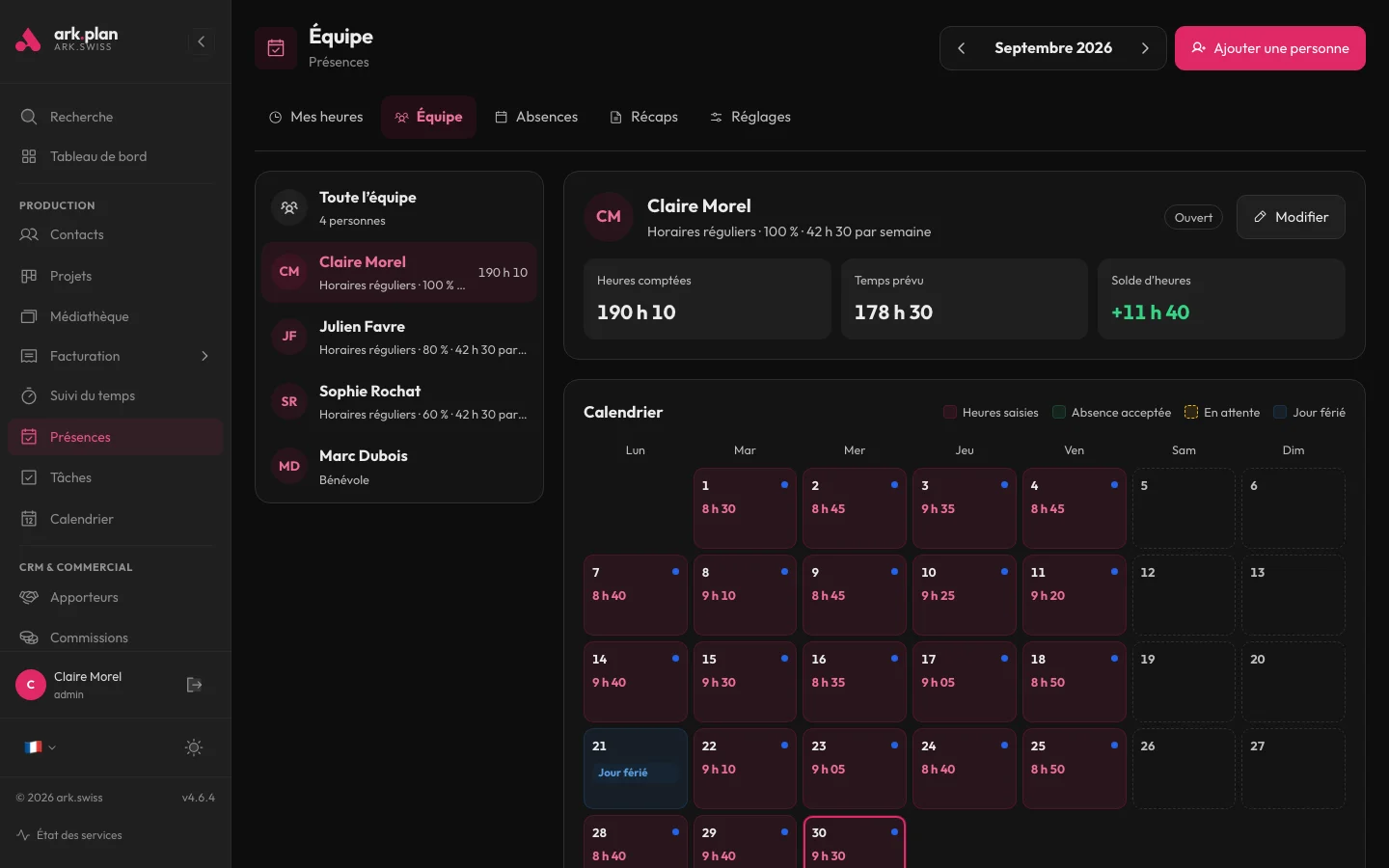Select the Équipe tab
The height and width of the screenshot is (868, 1389).
click(x=428, y=117)
